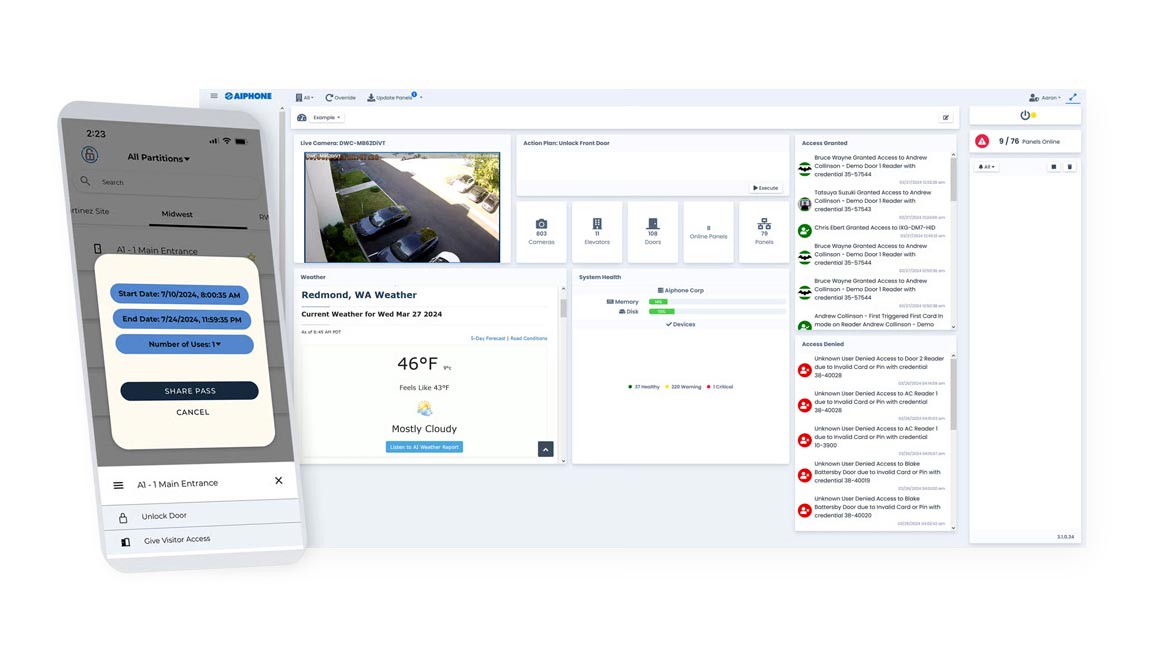Open the Aaron user account menu
The image size is (1170, 658).
coord(1045,98)
